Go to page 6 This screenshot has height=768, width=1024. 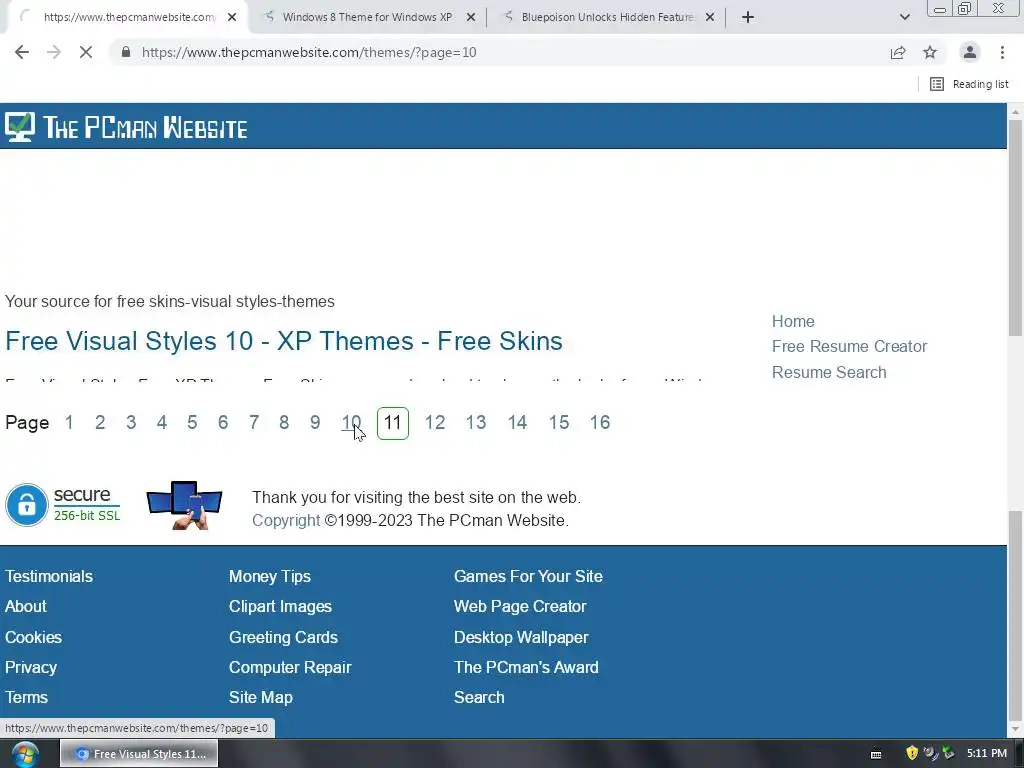[x=223, y=423]
